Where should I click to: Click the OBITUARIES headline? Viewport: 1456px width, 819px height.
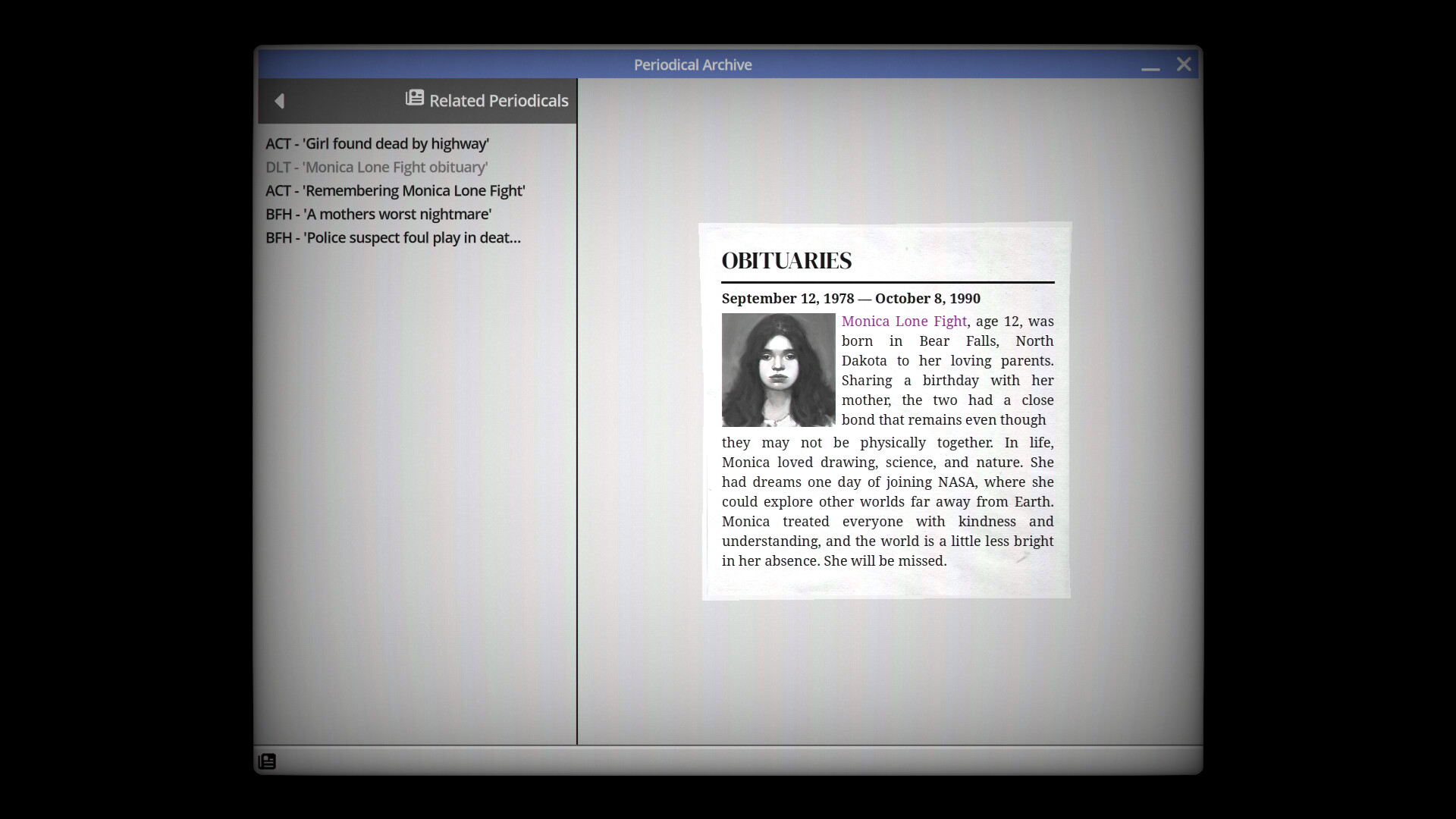[x=786, y=260]
